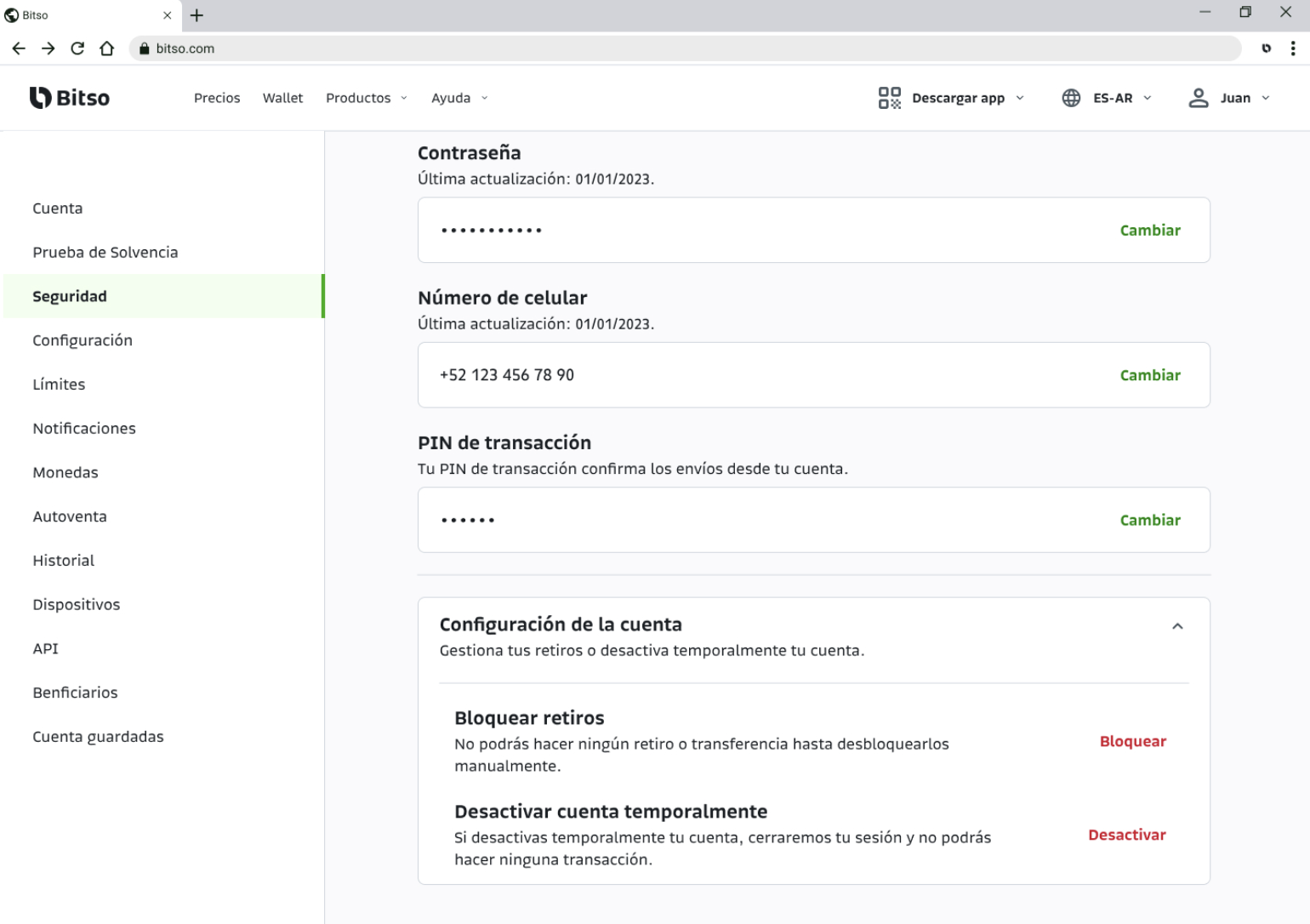
Task: Click the user profile icon
Action: coord(1198,98)
